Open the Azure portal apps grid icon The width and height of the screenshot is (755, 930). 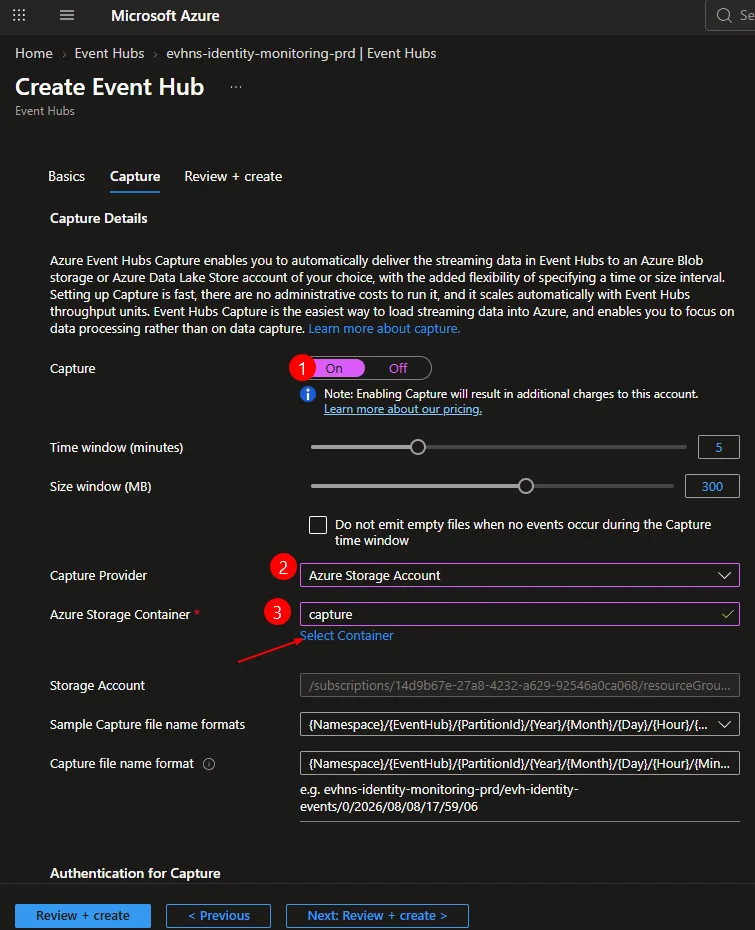point(19,15)
